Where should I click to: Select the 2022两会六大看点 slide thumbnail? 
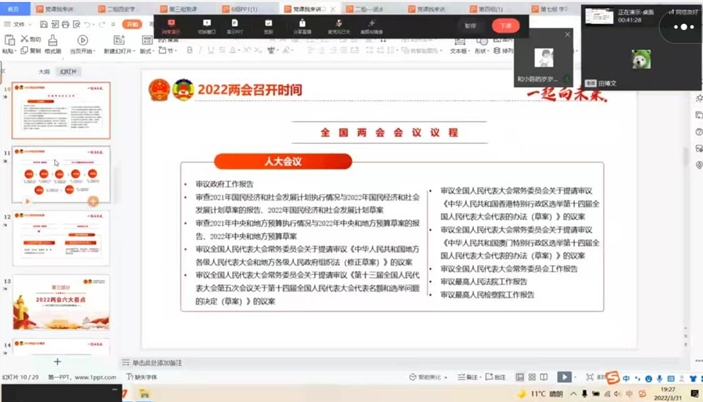[x=61, y=305]
